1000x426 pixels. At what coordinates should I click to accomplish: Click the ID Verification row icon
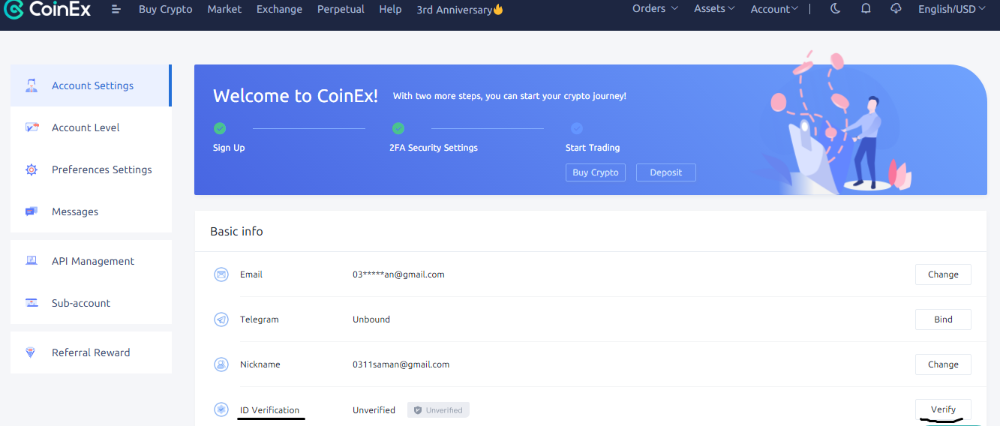point(221,409)
